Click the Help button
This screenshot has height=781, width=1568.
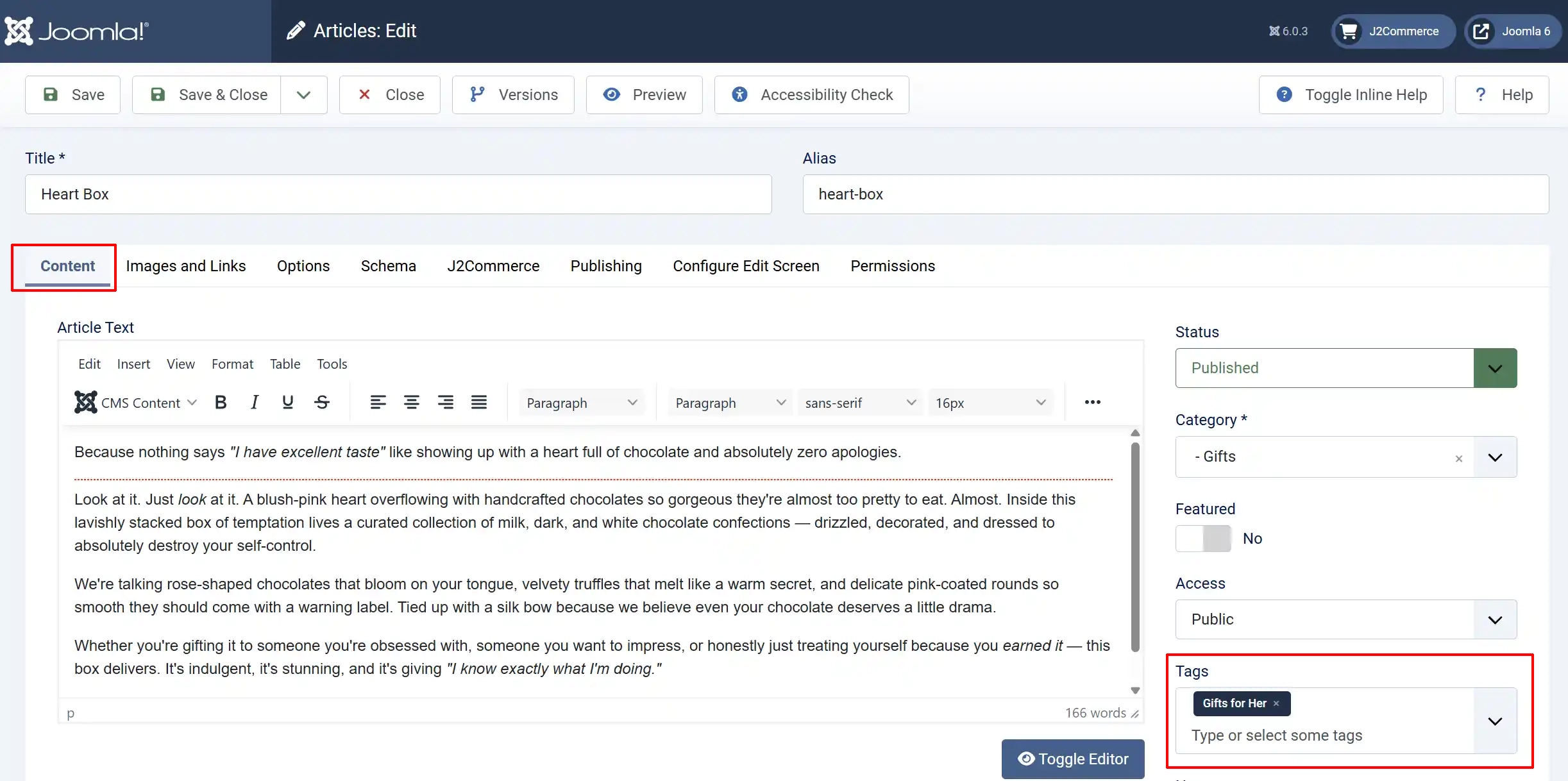pyautogui.click(x=1502, y=95)
